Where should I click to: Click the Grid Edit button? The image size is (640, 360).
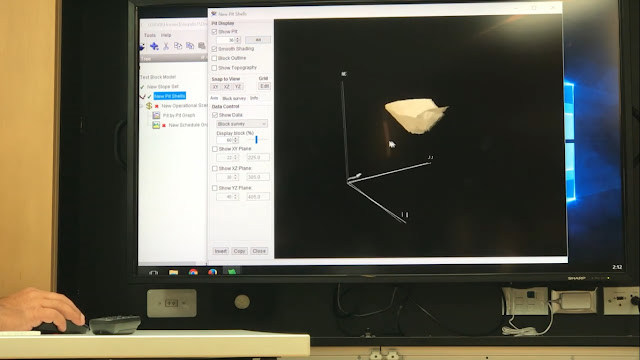click(x=264, y=86)
